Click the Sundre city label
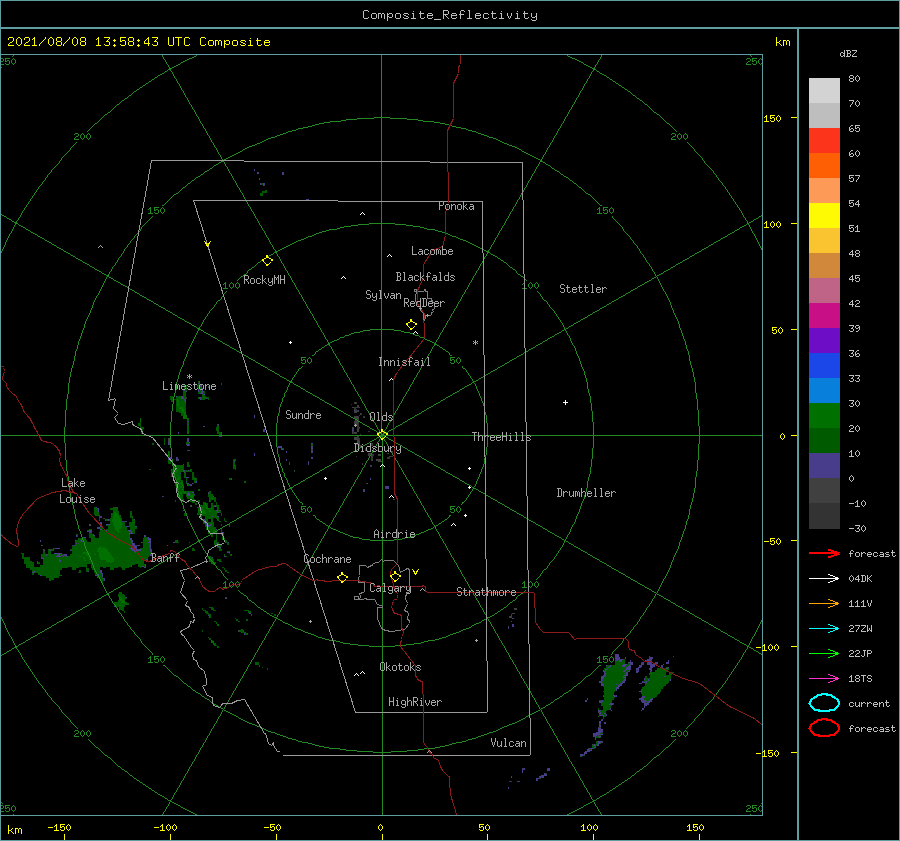This screenshot has height=841, width=900. [303, 415]
